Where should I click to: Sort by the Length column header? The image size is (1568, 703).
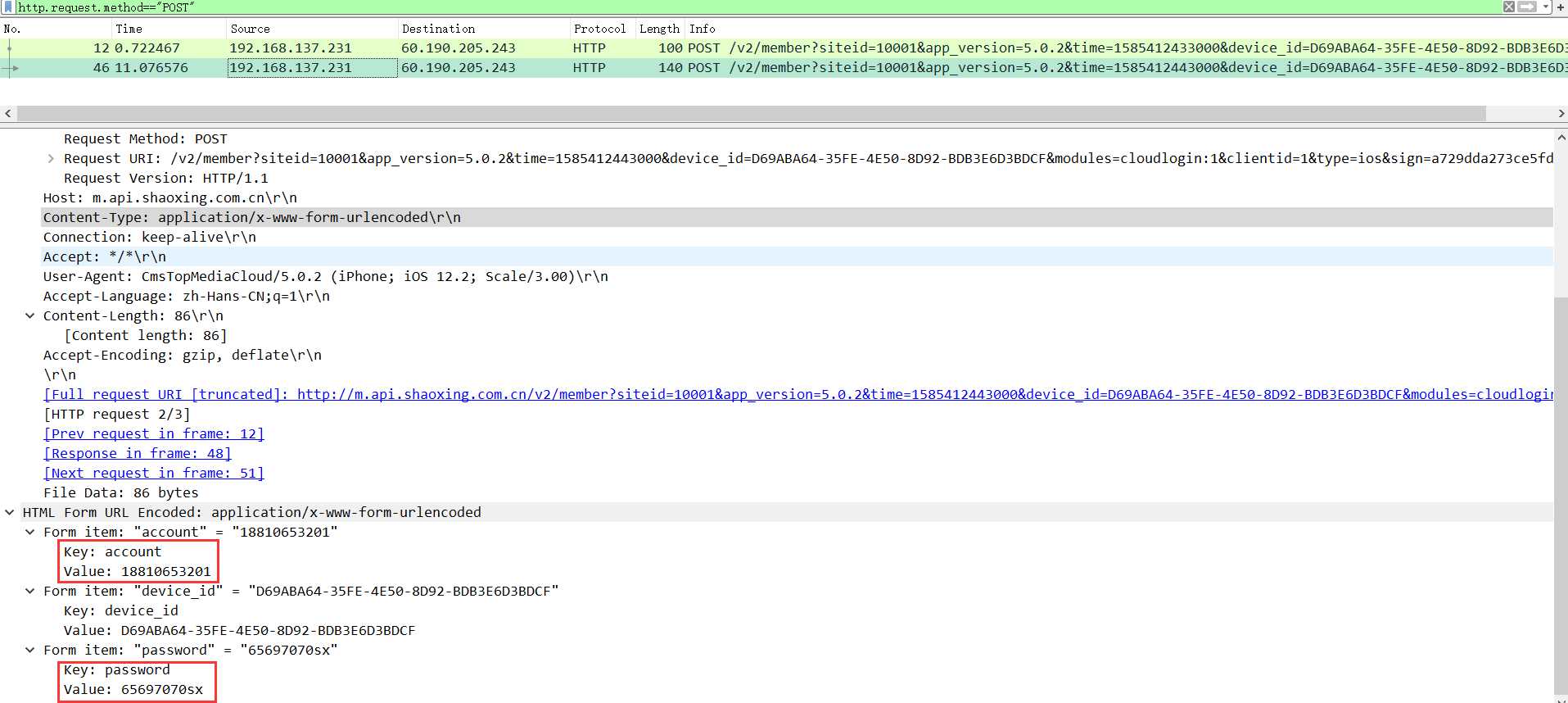(660, 29)
